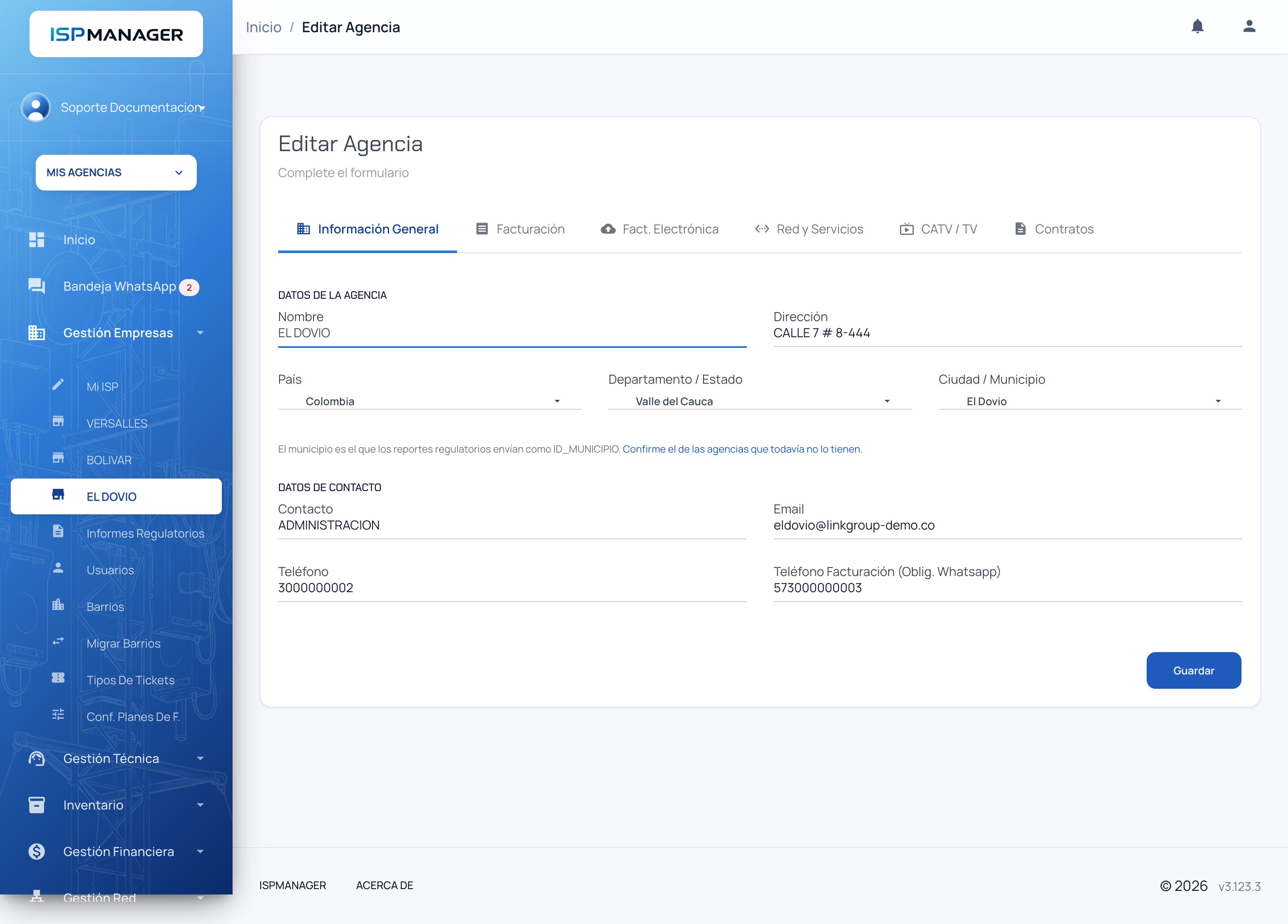
Task: Expand the Gestión Técnica menu arrow
Action: coord(200,759)
